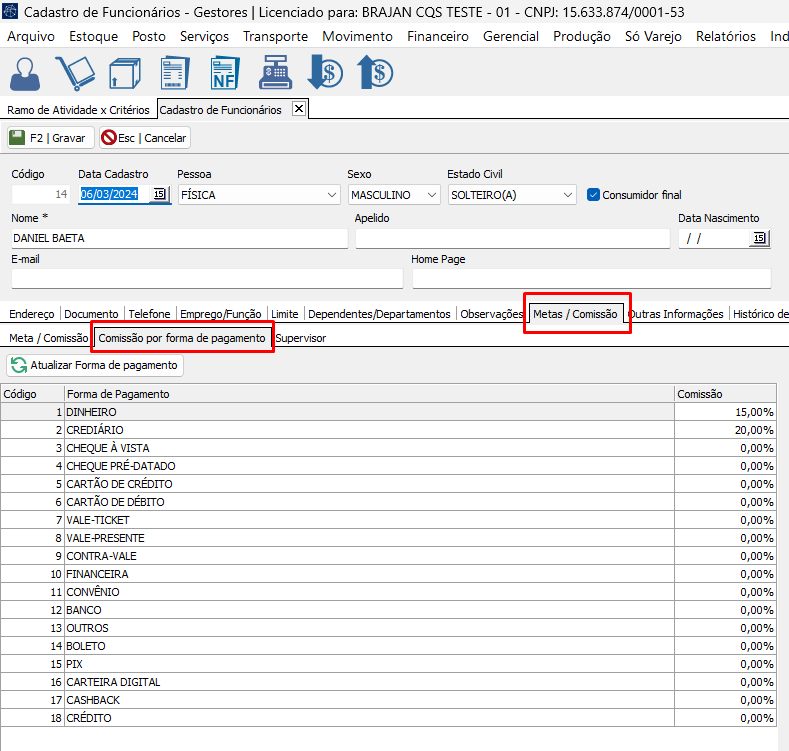This screenshot has width=789, height=751.
Task: Expand the Pessoa dropdown
Action: coord(332,195)
